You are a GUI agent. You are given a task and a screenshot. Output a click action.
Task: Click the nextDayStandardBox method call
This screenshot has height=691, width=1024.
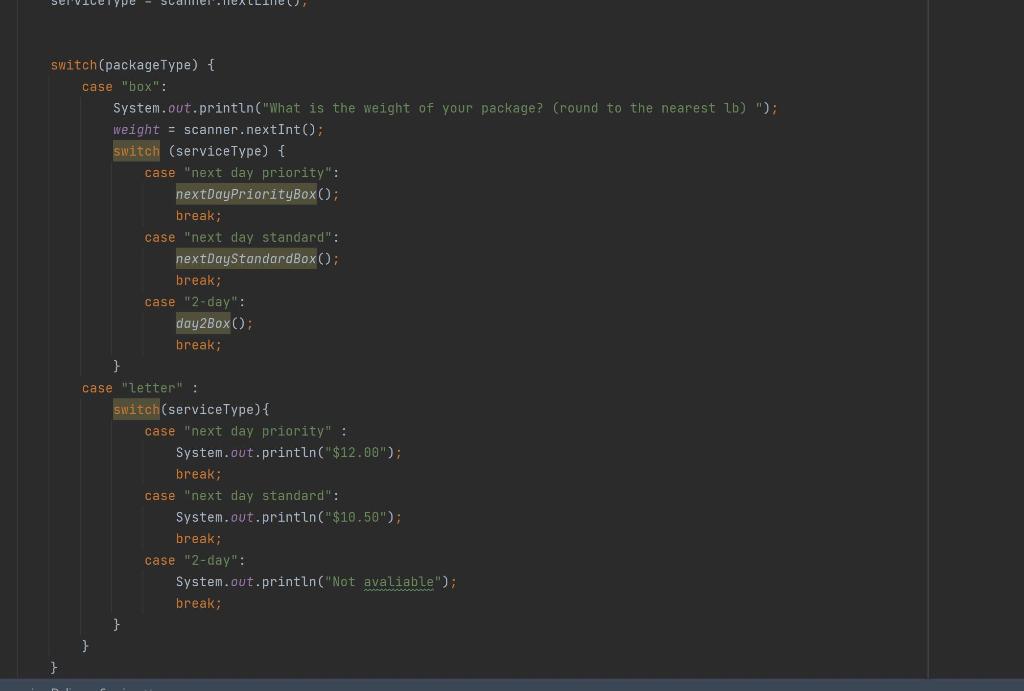click(x=246, y=259)
